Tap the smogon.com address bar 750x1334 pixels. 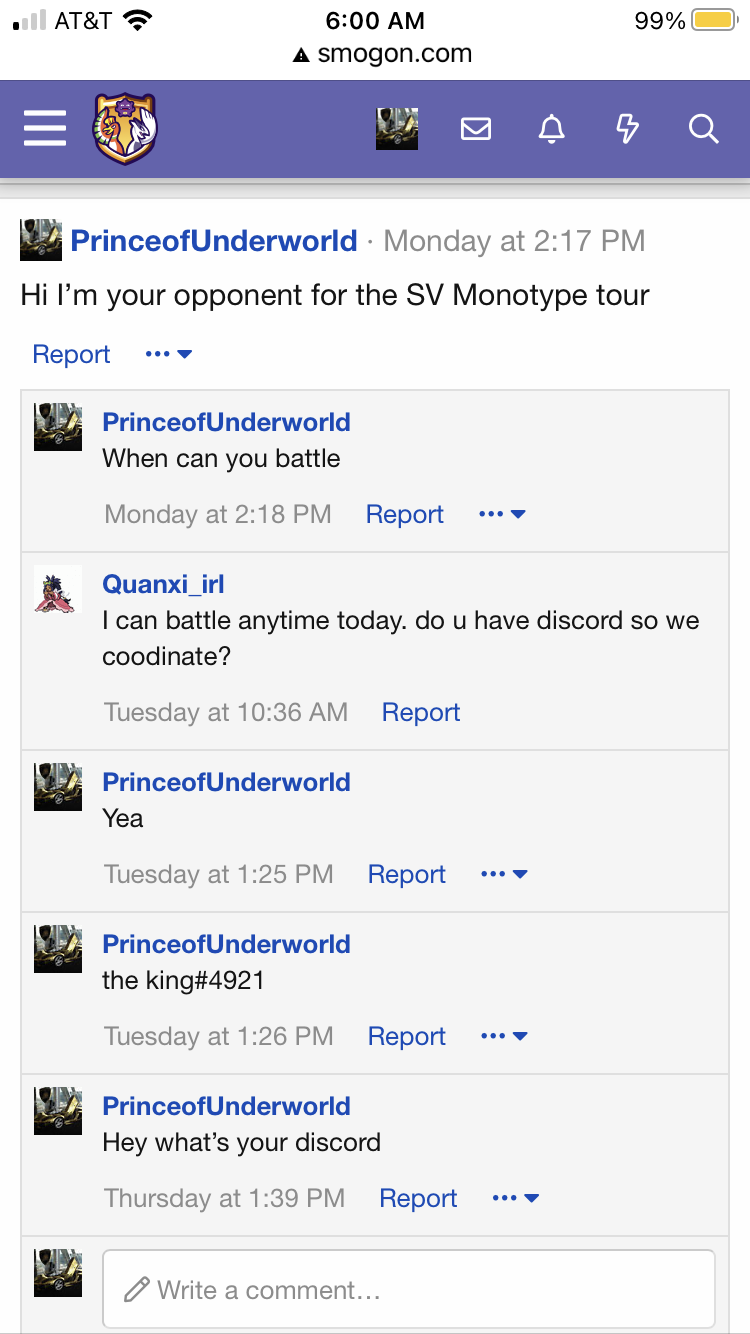(x=382, y=55)
